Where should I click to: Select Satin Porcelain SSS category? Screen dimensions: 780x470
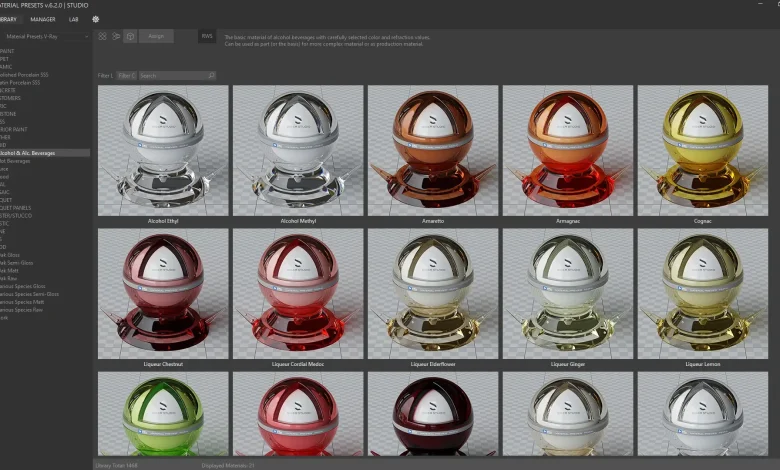(20, 83)
